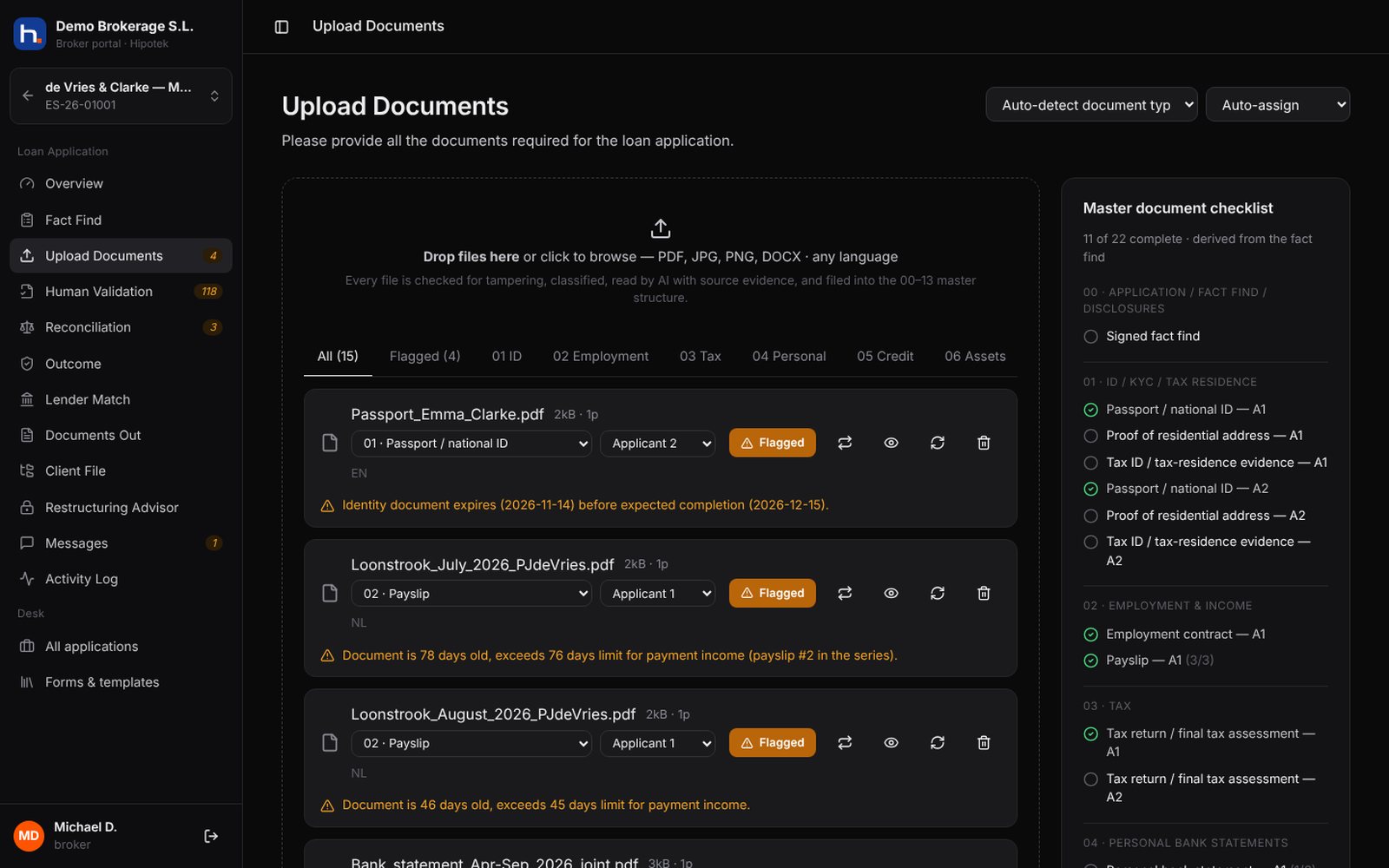Click Flagged button on Loonstrook_August_2026 file

(773, 743)
